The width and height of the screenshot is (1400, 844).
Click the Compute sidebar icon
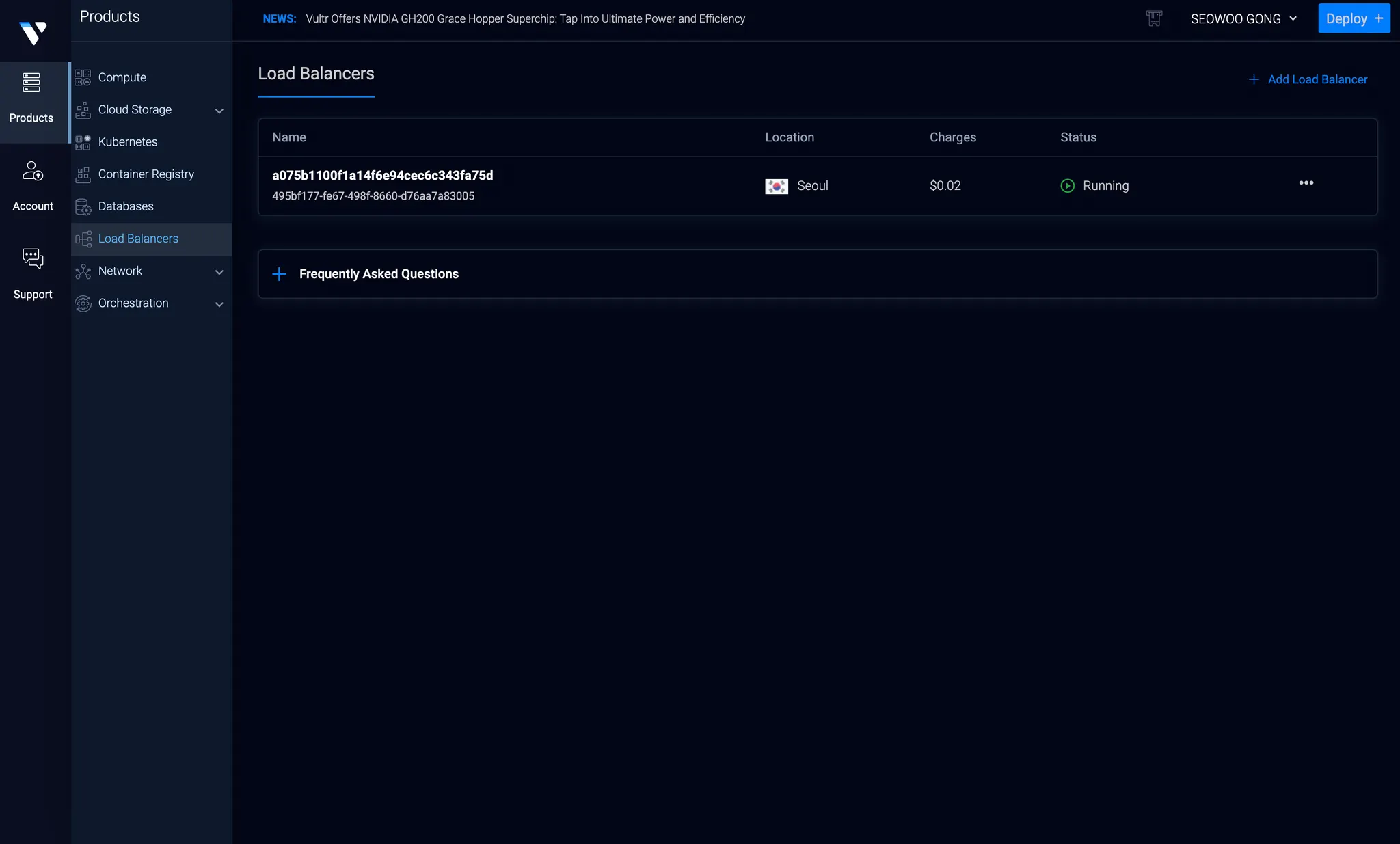83,78
